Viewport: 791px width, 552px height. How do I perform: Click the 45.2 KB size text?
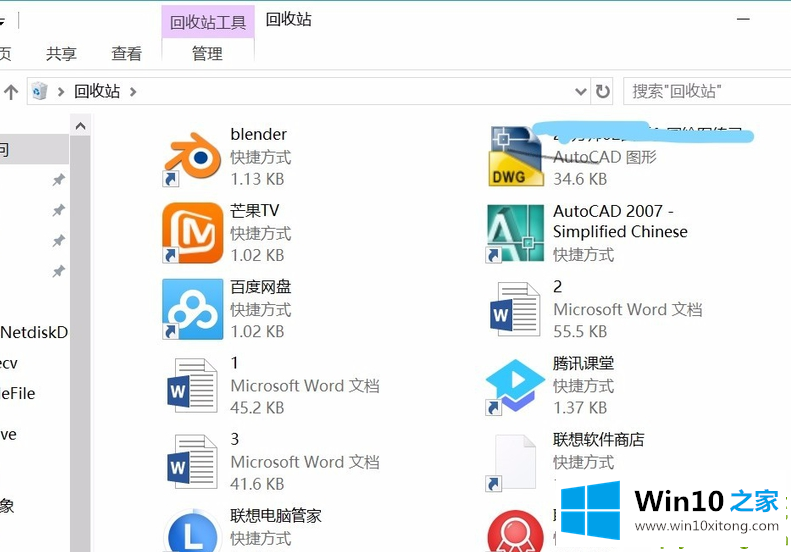coord(257,408)
